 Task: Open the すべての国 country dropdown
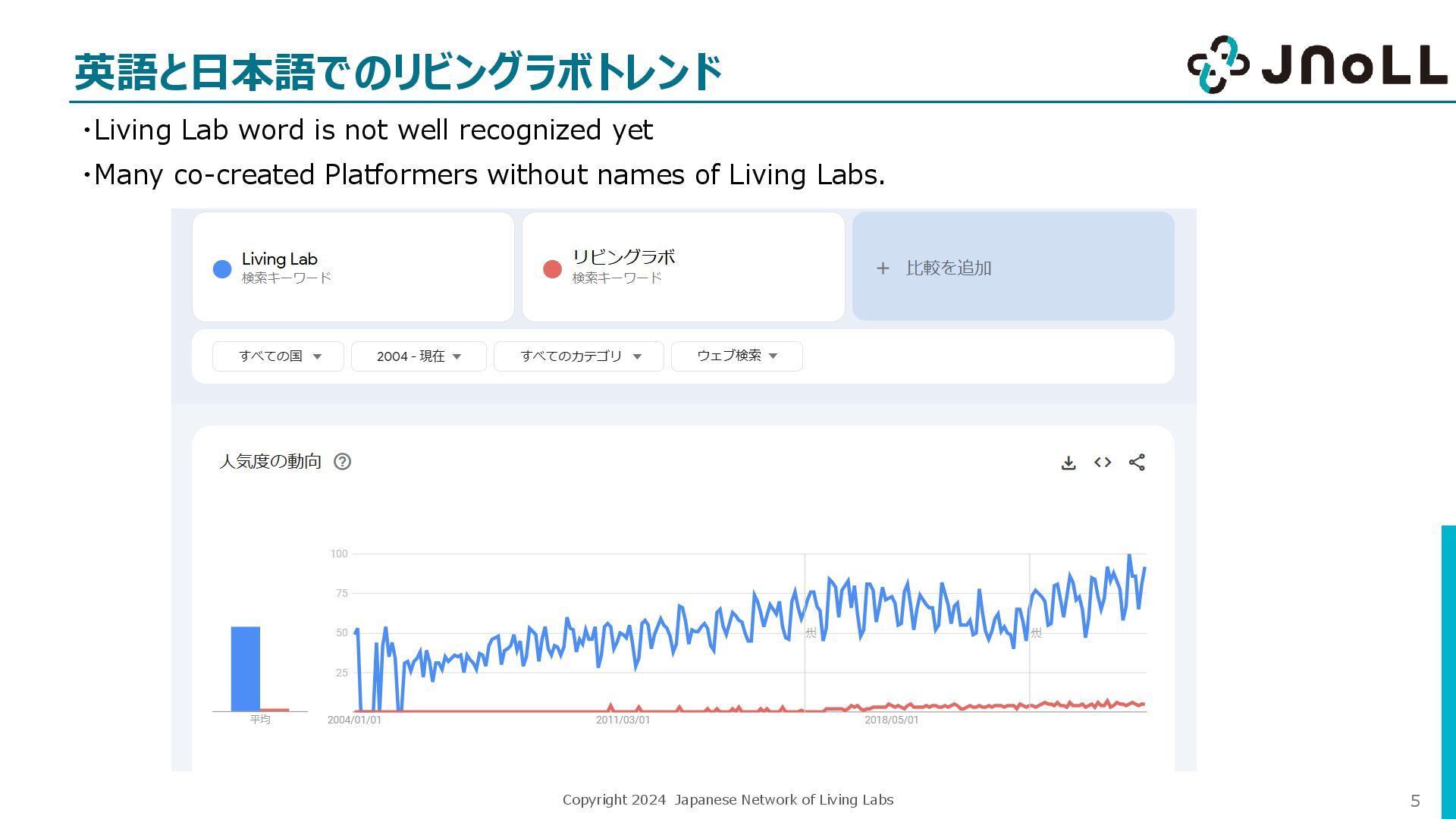click(278, 356)
